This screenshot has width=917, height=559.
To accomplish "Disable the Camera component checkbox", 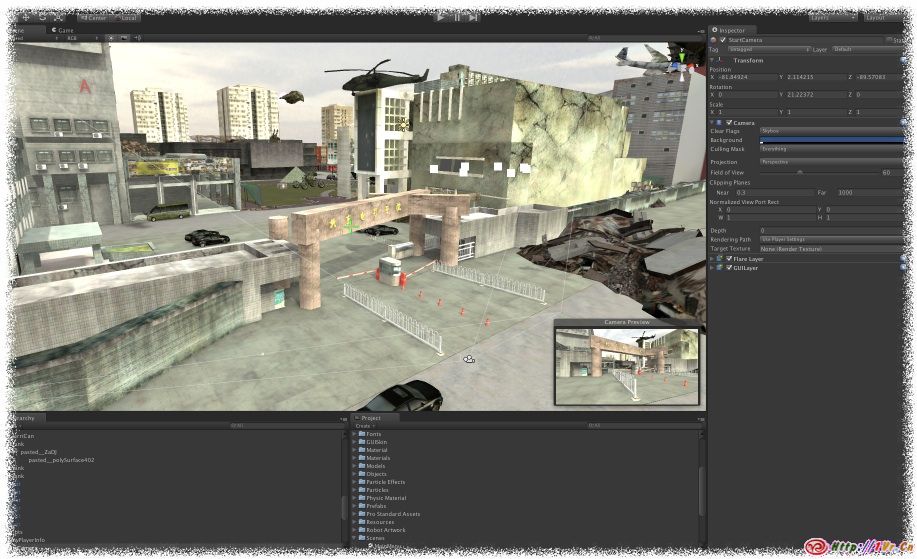I will coord(730,122).
